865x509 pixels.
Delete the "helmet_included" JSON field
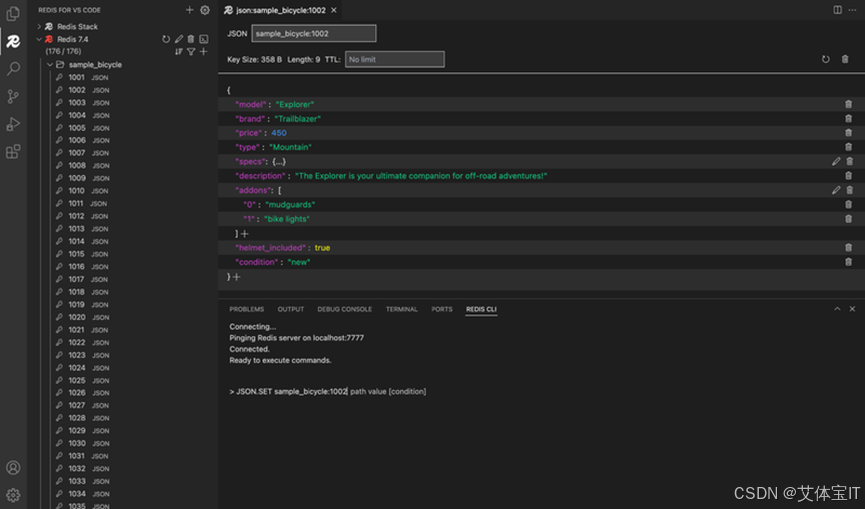848,248
